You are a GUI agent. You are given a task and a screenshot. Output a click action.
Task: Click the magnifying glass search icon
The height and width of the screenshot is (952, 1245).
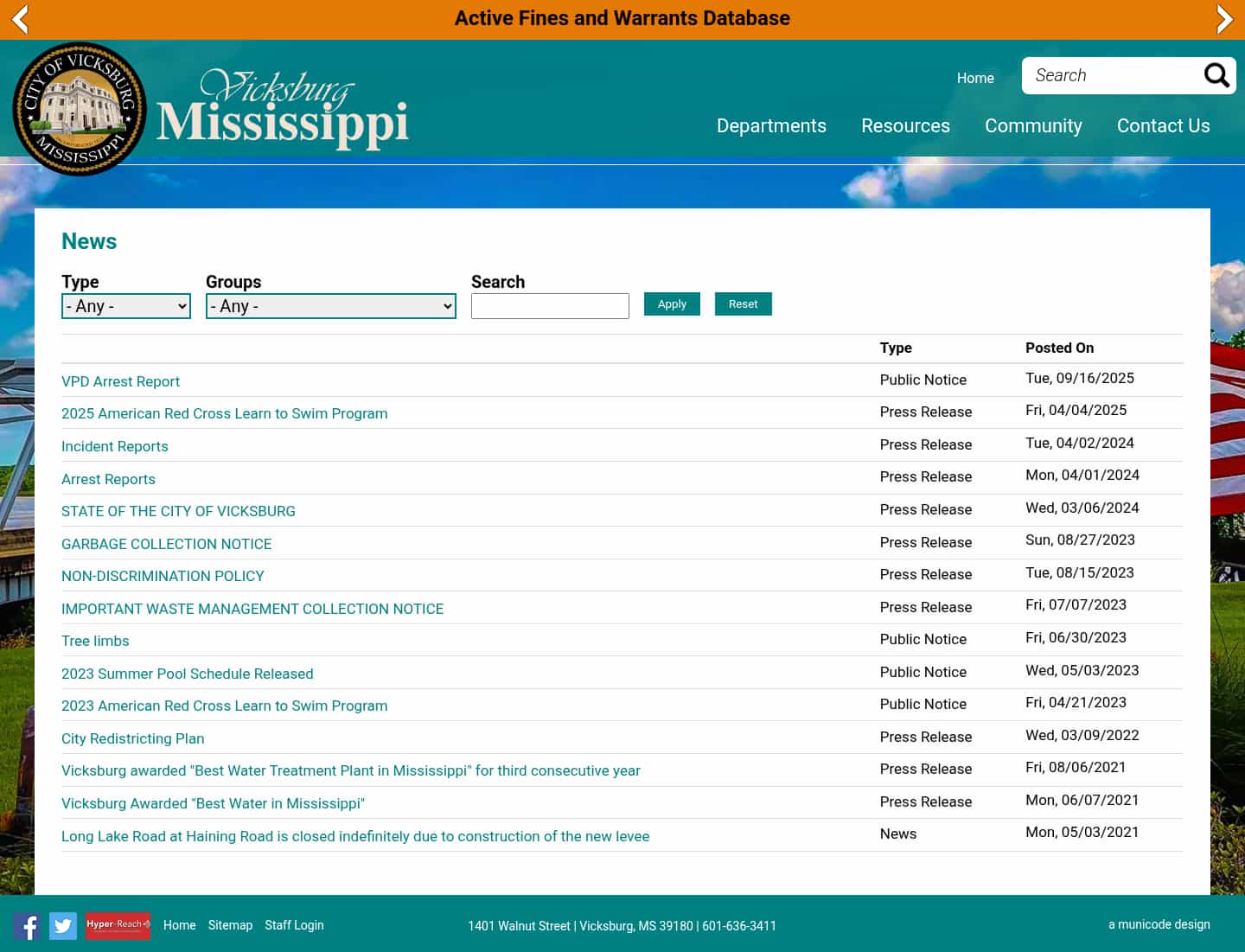click(x=1216, y=76)
